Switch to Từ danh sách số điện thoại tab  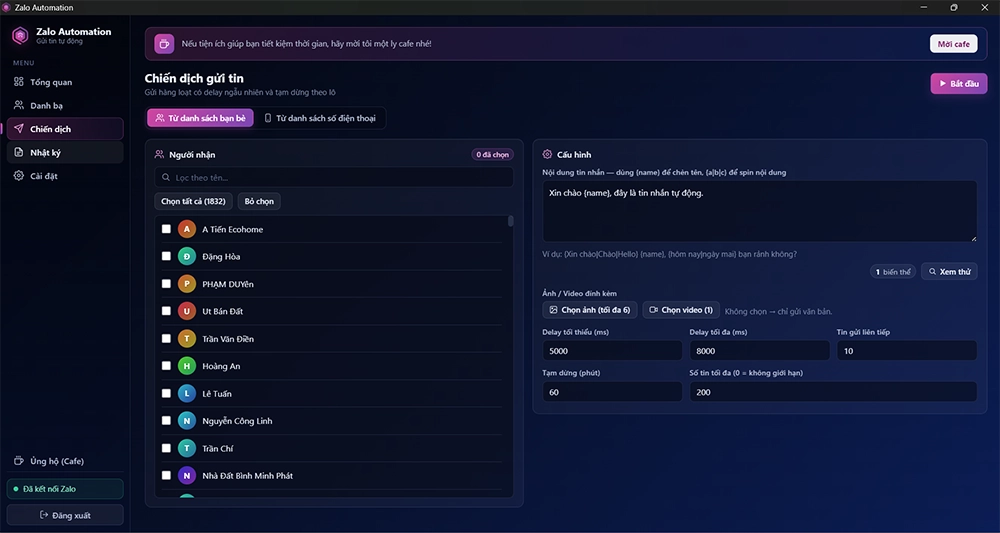tap(320, 118)
